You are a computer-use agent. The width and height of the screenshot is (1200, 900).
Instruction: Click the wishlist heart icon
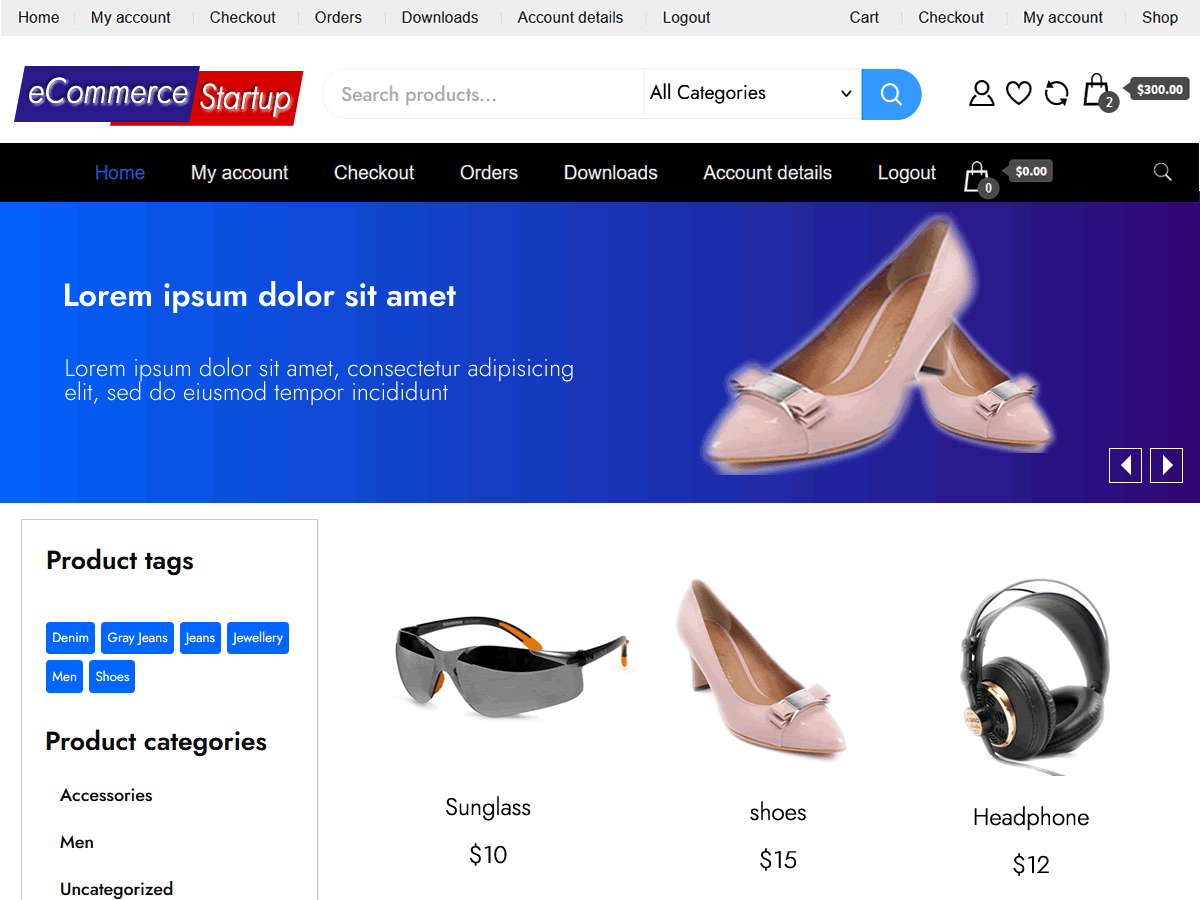tap(1018, 92)
